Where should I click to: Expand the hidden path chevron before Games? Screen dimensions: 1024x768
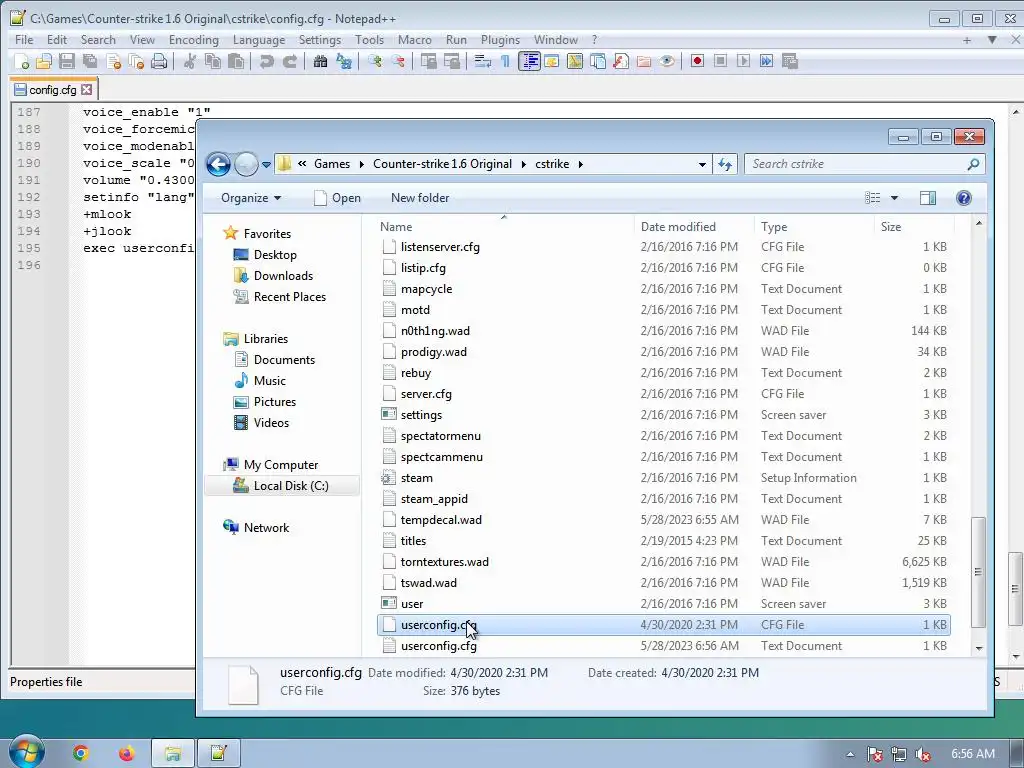(x=302, y=164)
